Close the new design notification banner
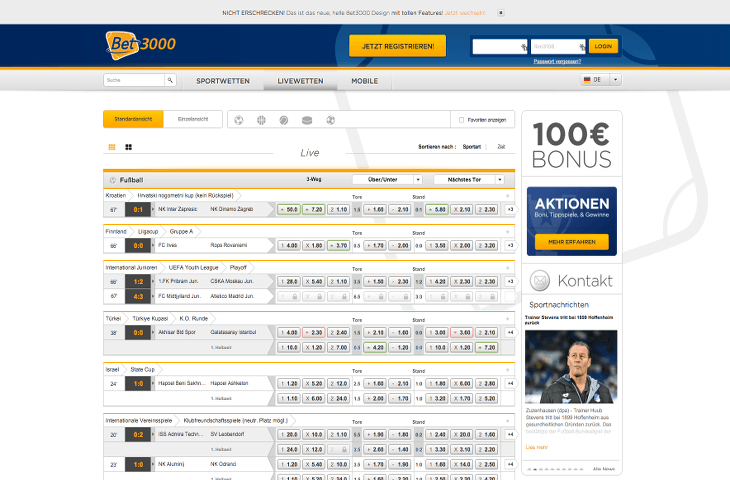This screenshot has width=730, height=480. 501,13
